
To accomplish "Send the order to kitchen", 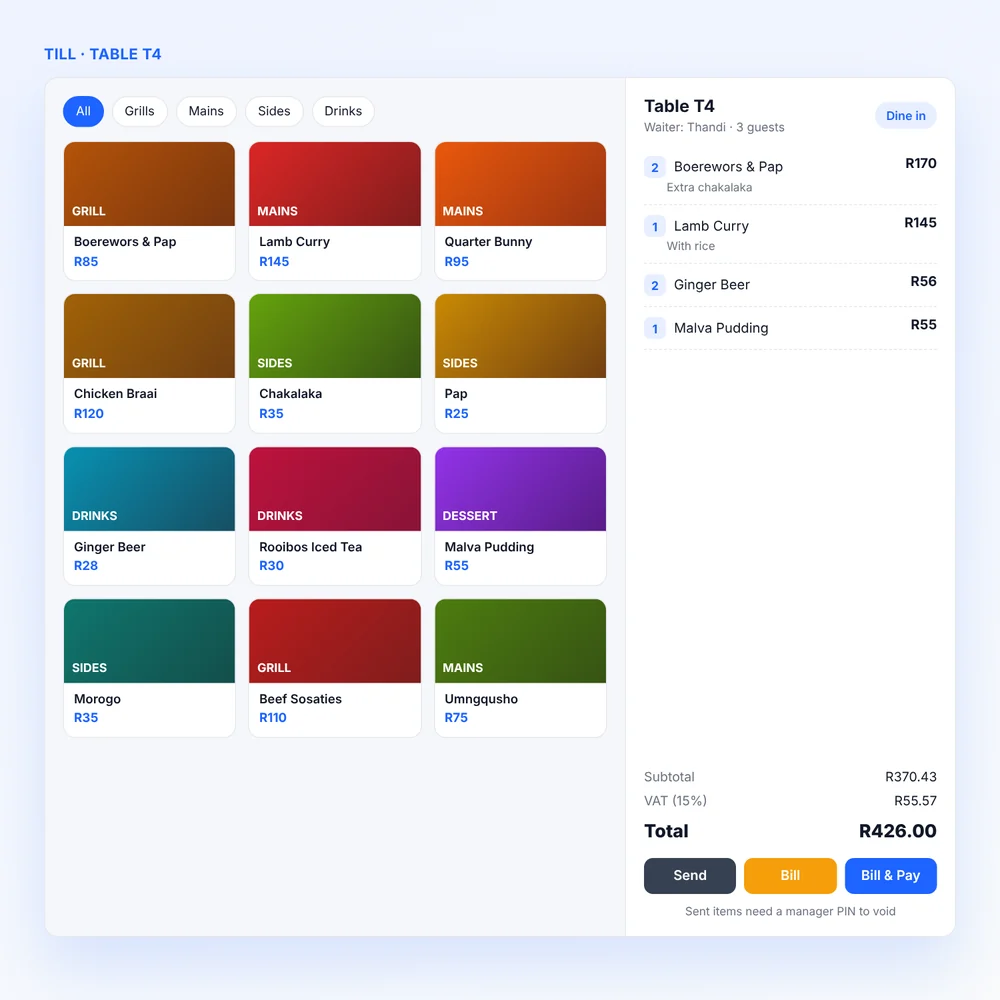I will click(x=689, y=875).
